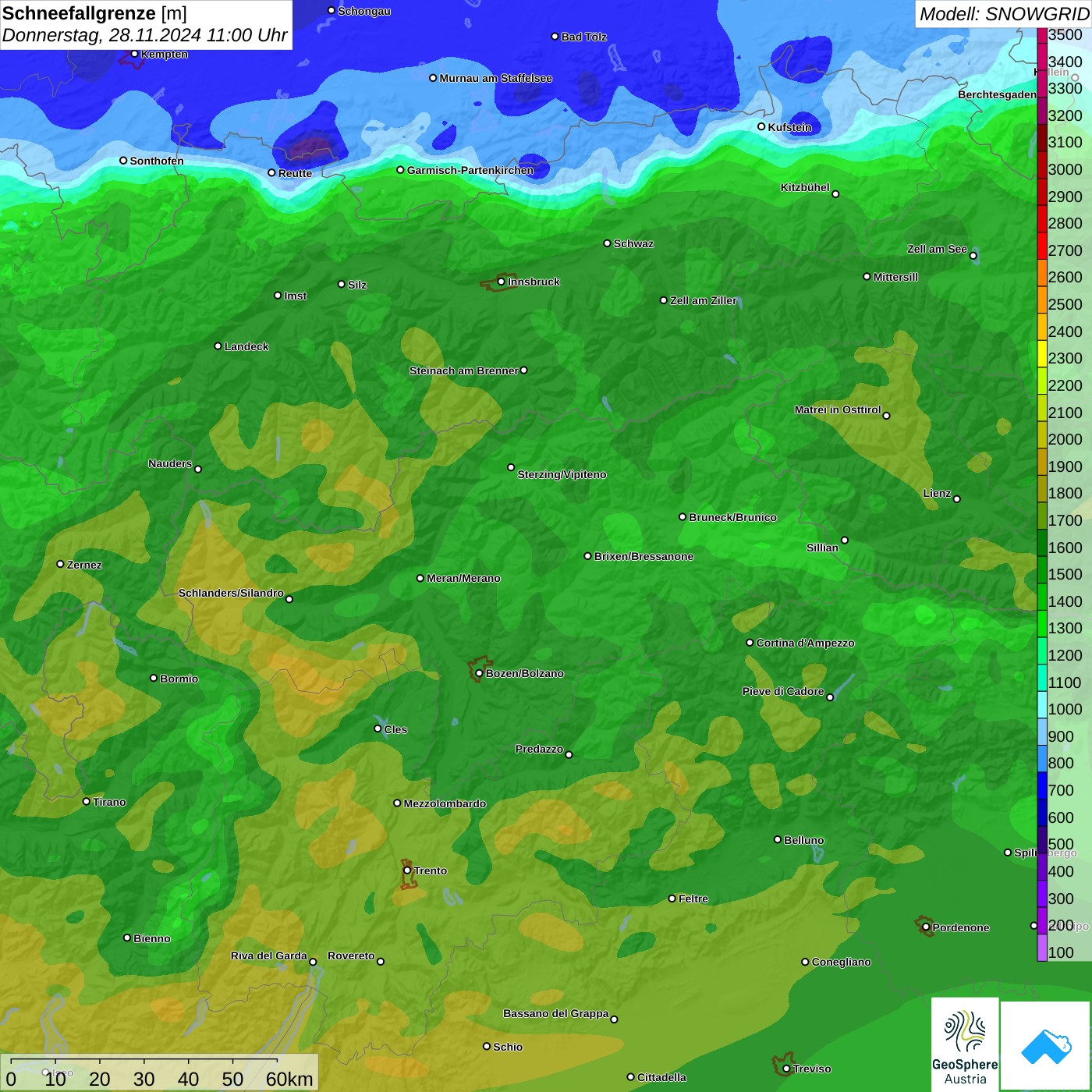
Task: Click the Sterzing/Vipiteno label
Action: [x=562, y=474]
